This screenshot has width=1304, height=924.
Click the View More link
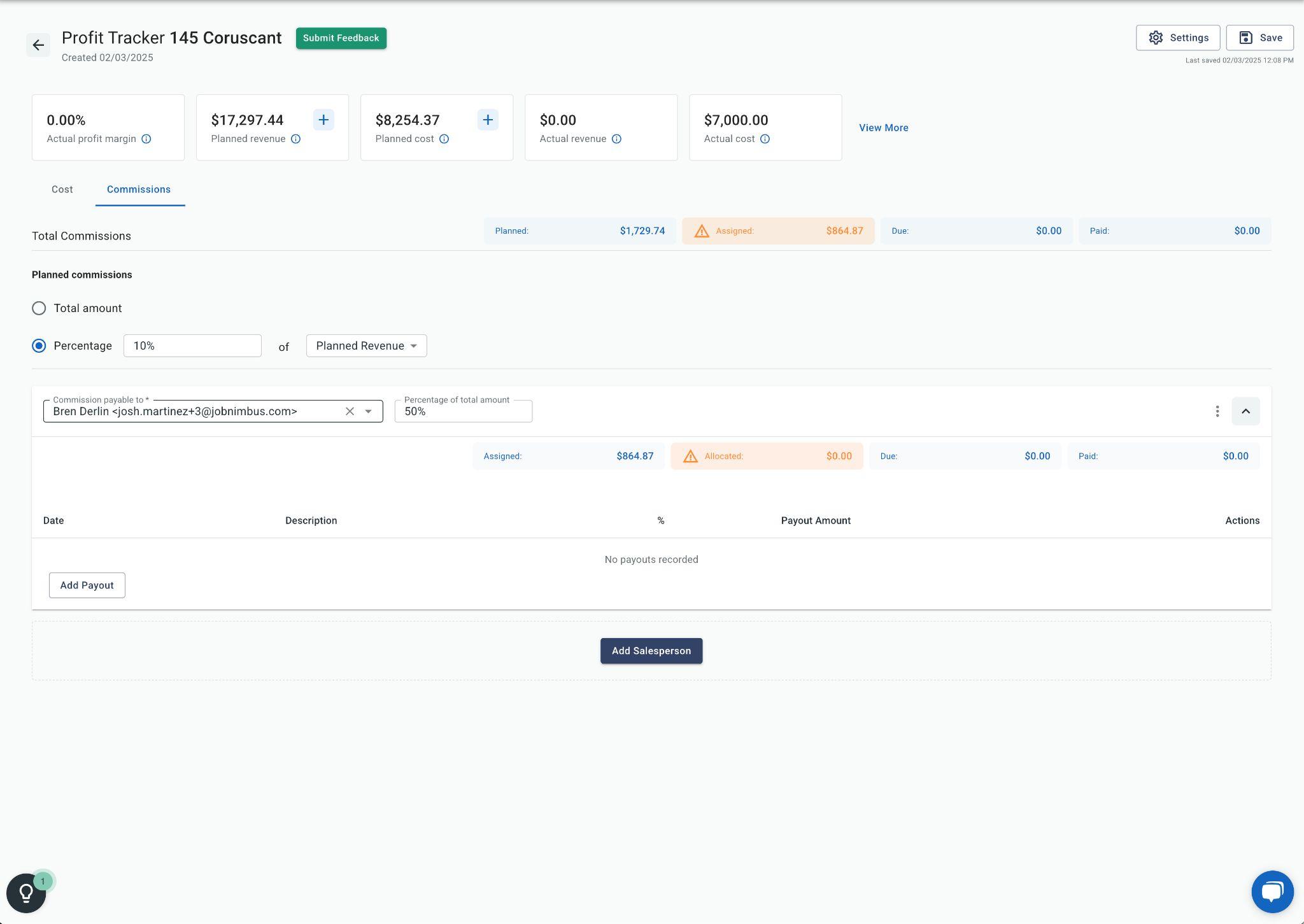883,127
